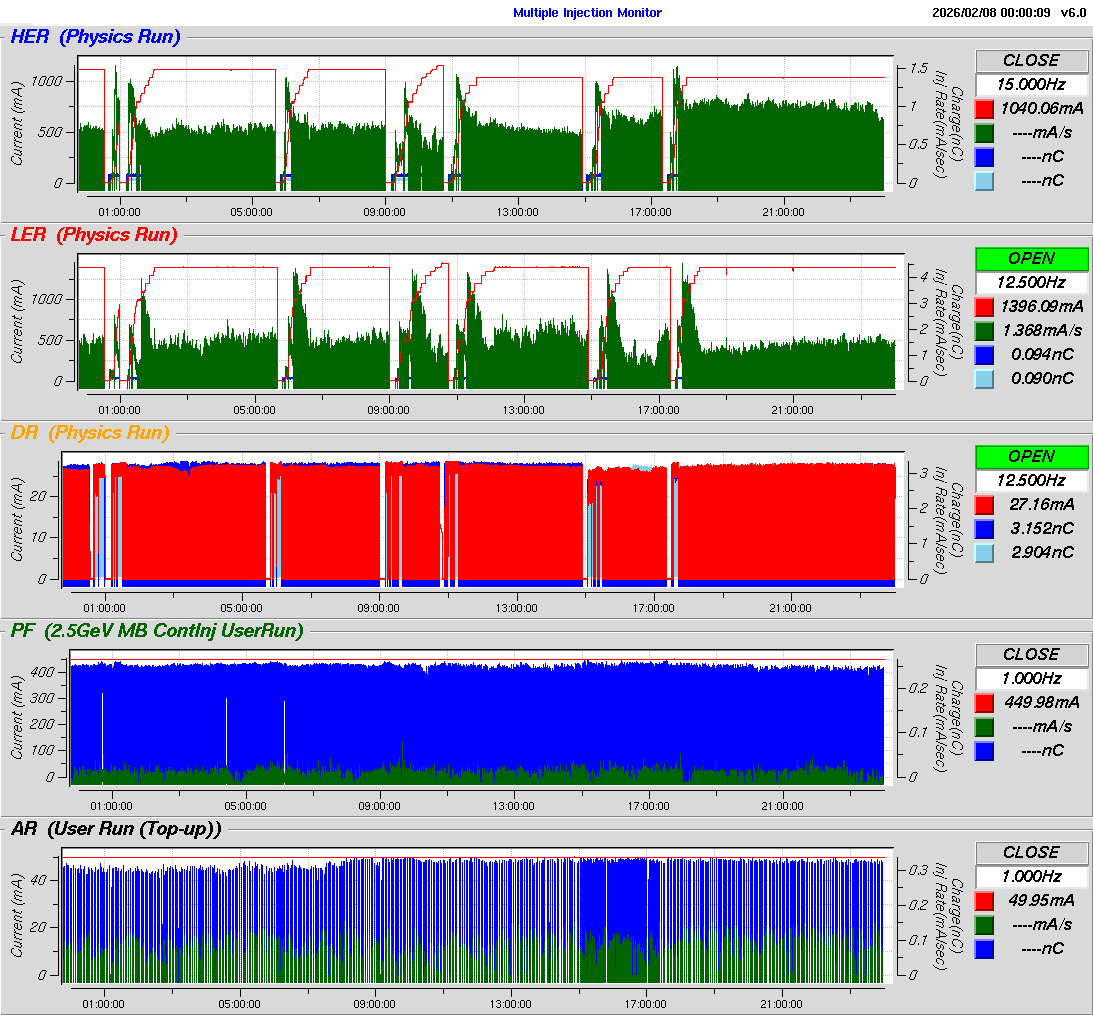Click the green injection rate swatch in LER legend
Viewport: 1093px width, 1015px height.
pyautogui.click(x=985, y=330)
